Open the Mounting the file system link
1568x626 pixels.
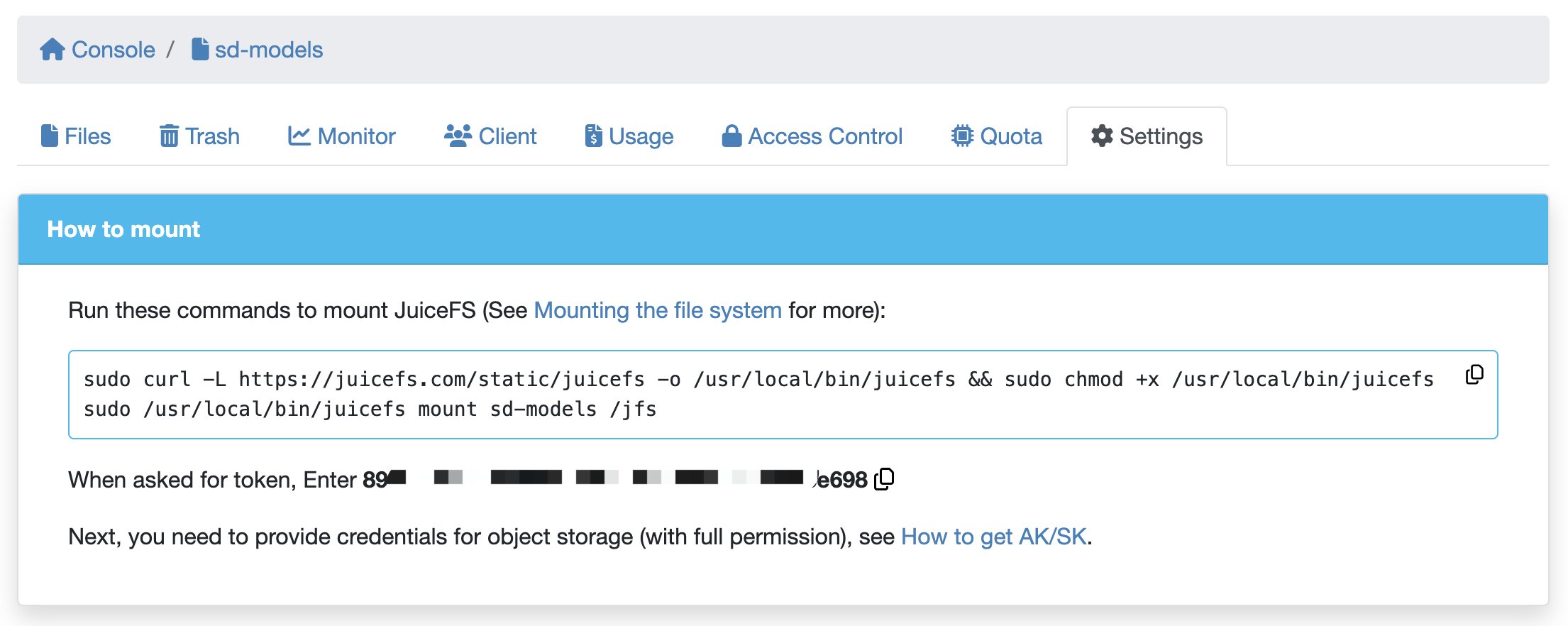pyautogui.click(x=657, y=310)
